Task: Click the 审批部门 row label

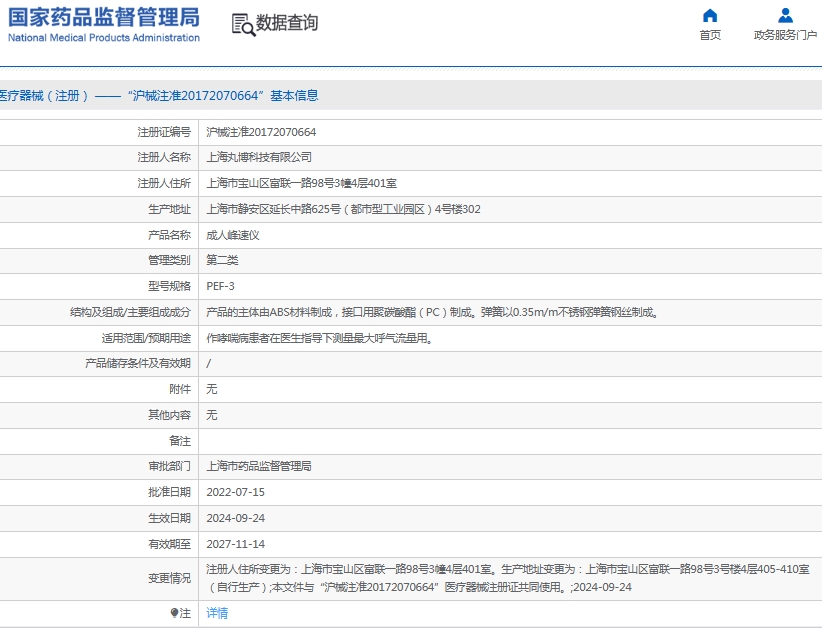Action: click(x=169, y=466)
